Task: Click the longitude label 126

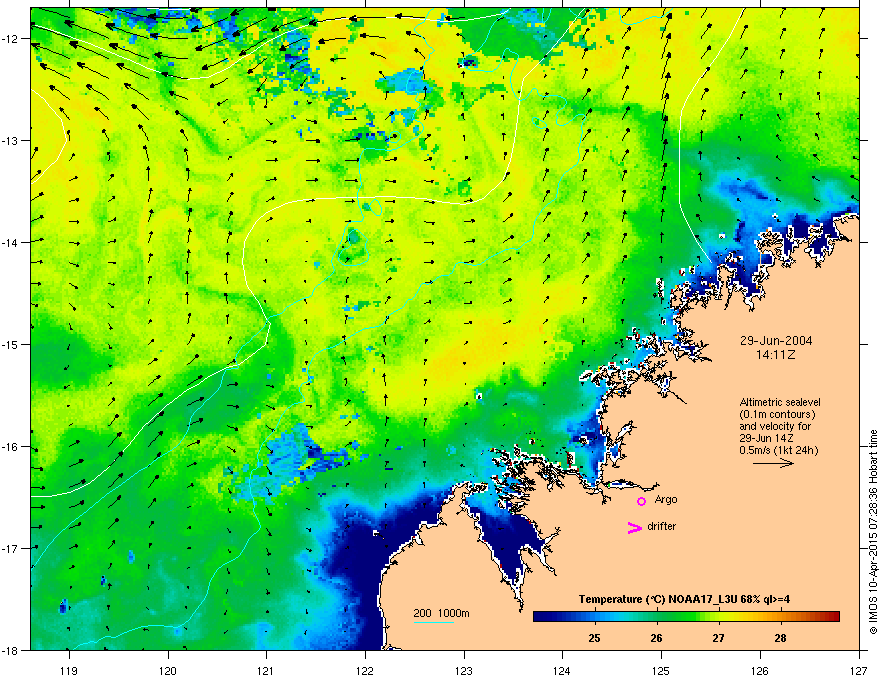Action: [760, 670]
